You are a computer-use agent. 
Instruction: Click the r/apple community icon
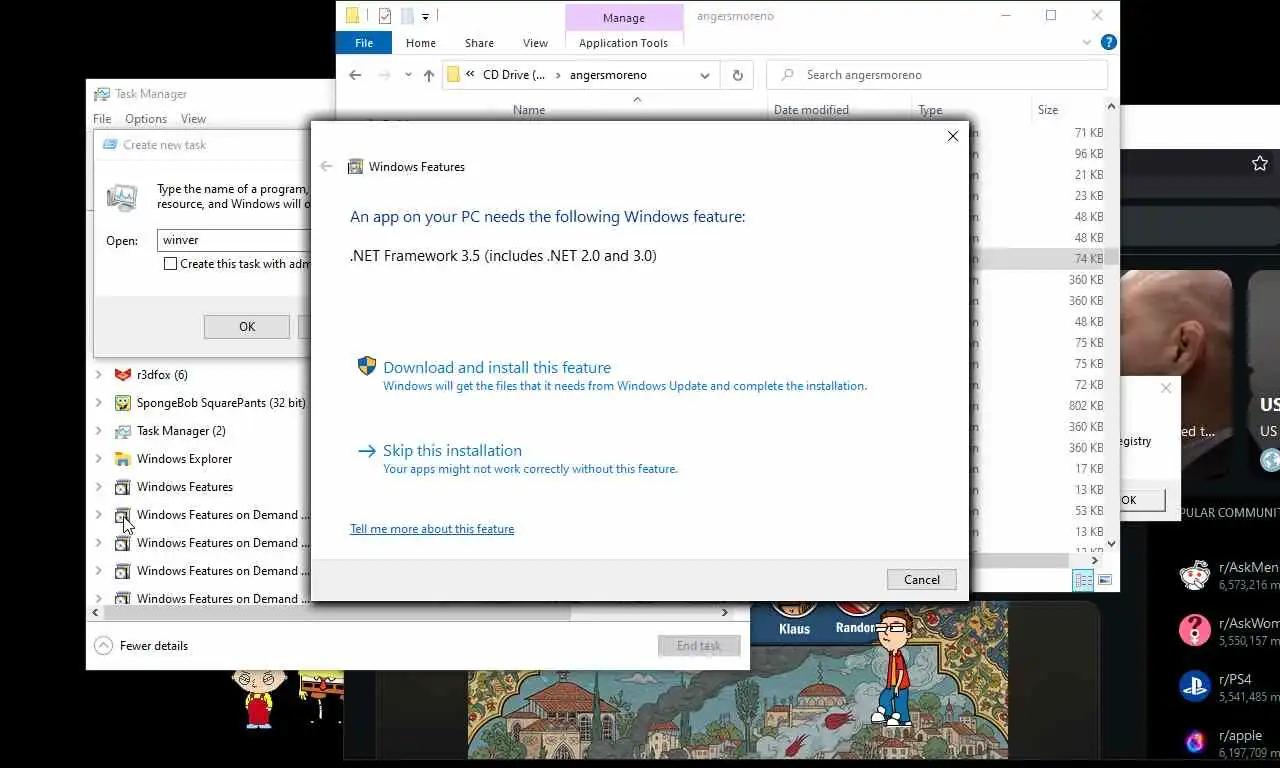click(1194, 742)
